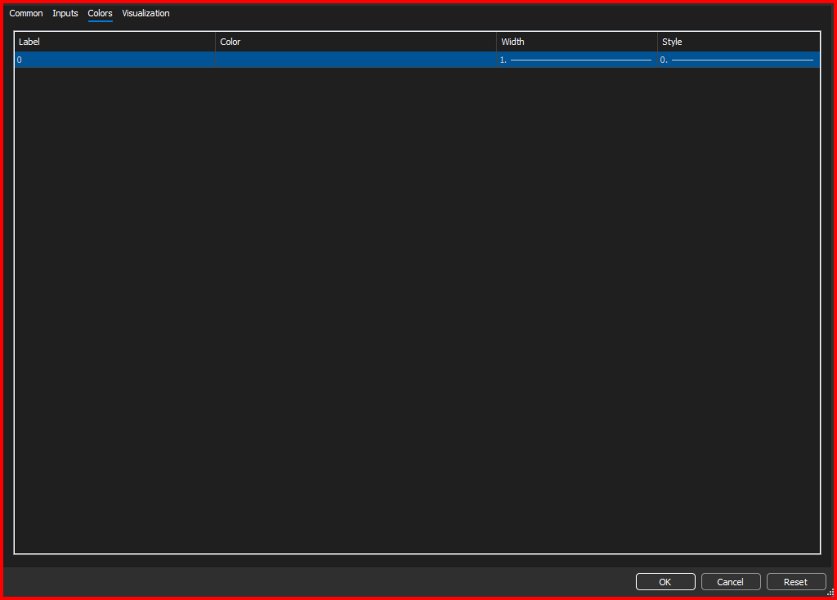Open the style dropdown showing 0.

[x=739, y=60]
